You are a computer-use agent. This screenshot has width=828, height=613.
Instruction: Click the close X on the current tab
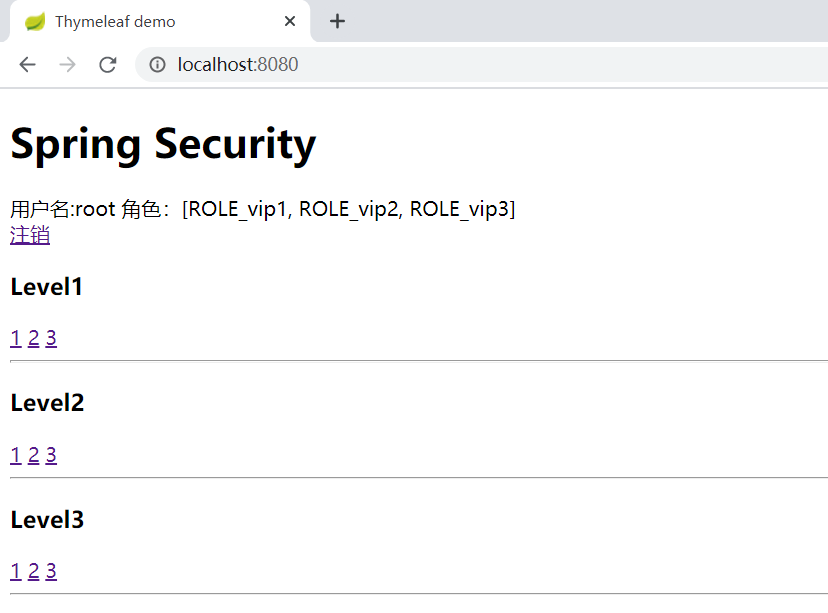[290, 21]
